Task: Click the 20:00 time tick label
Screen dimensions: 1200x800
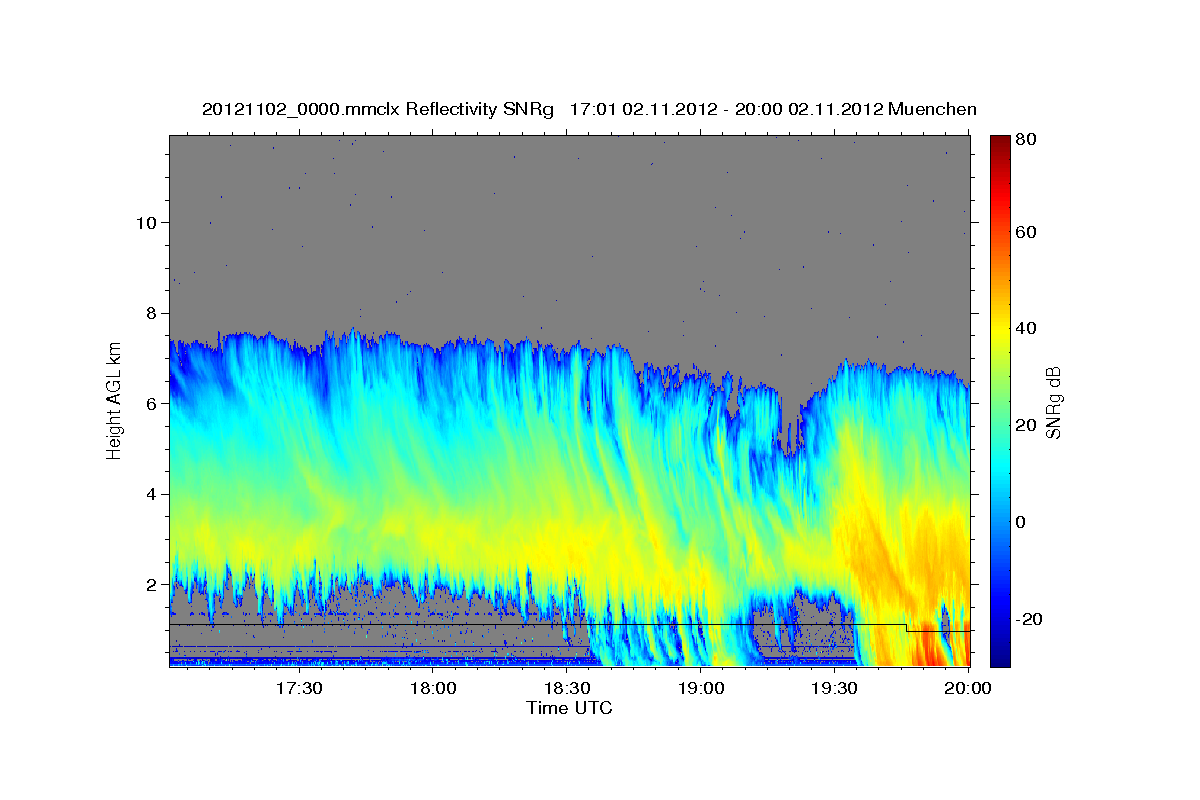Action: tap(967, 688)
